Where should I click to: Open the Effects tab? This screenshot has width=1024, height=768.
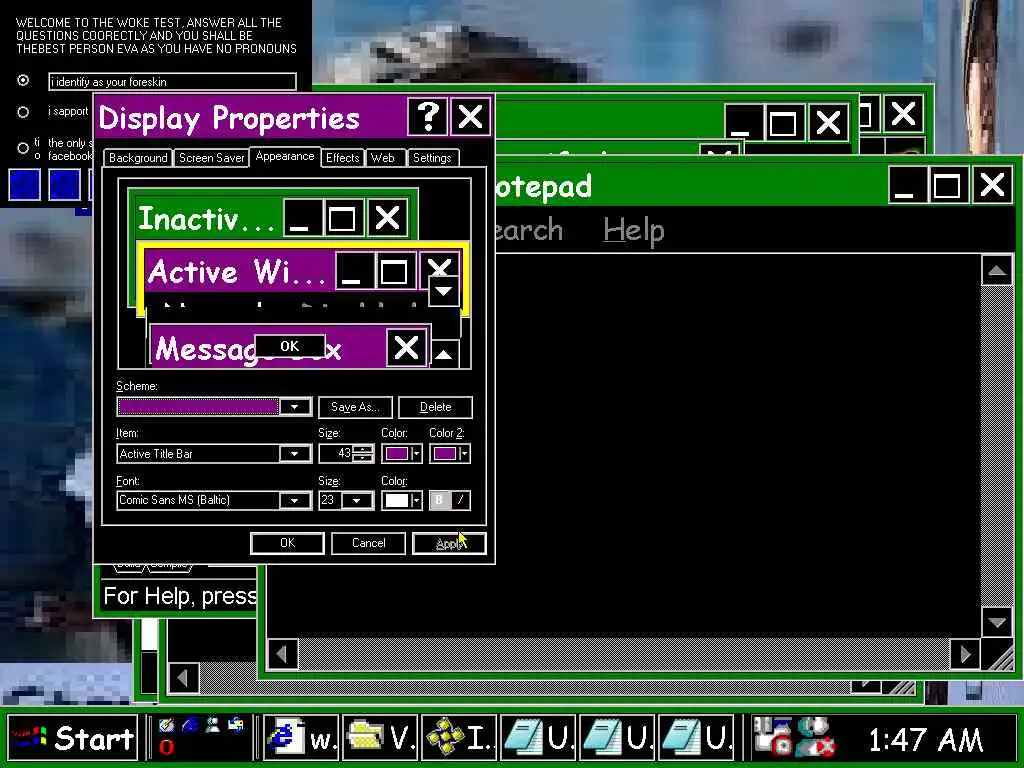tap(342, 158)
